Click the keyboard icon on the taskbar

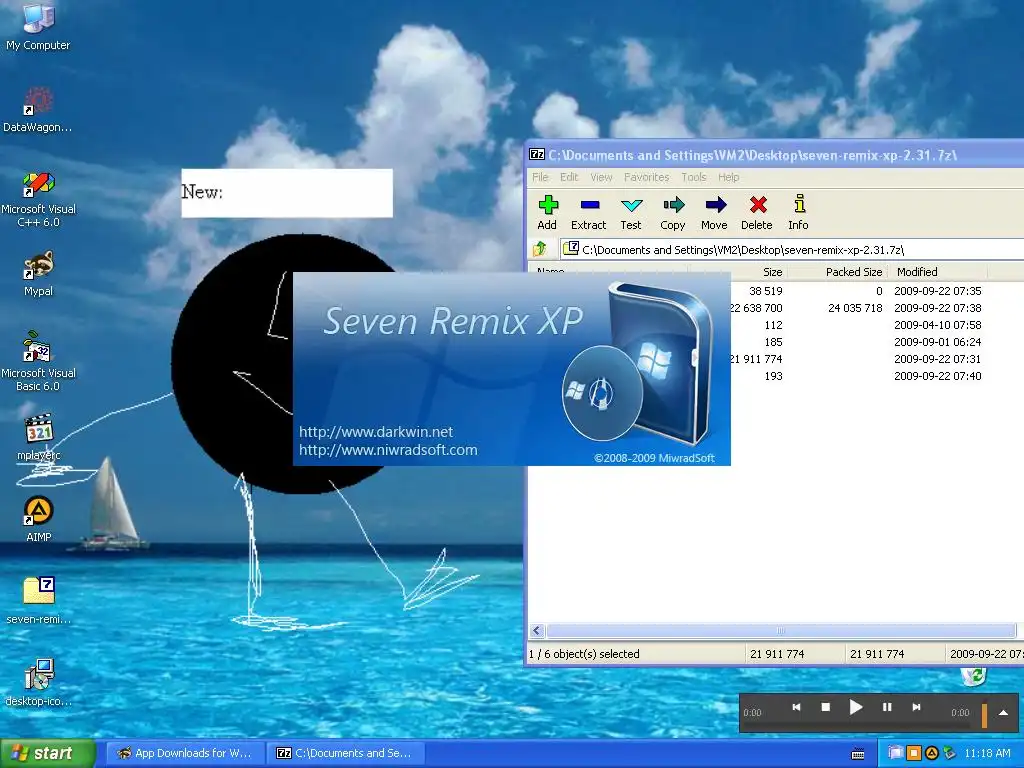pos(858,754)
